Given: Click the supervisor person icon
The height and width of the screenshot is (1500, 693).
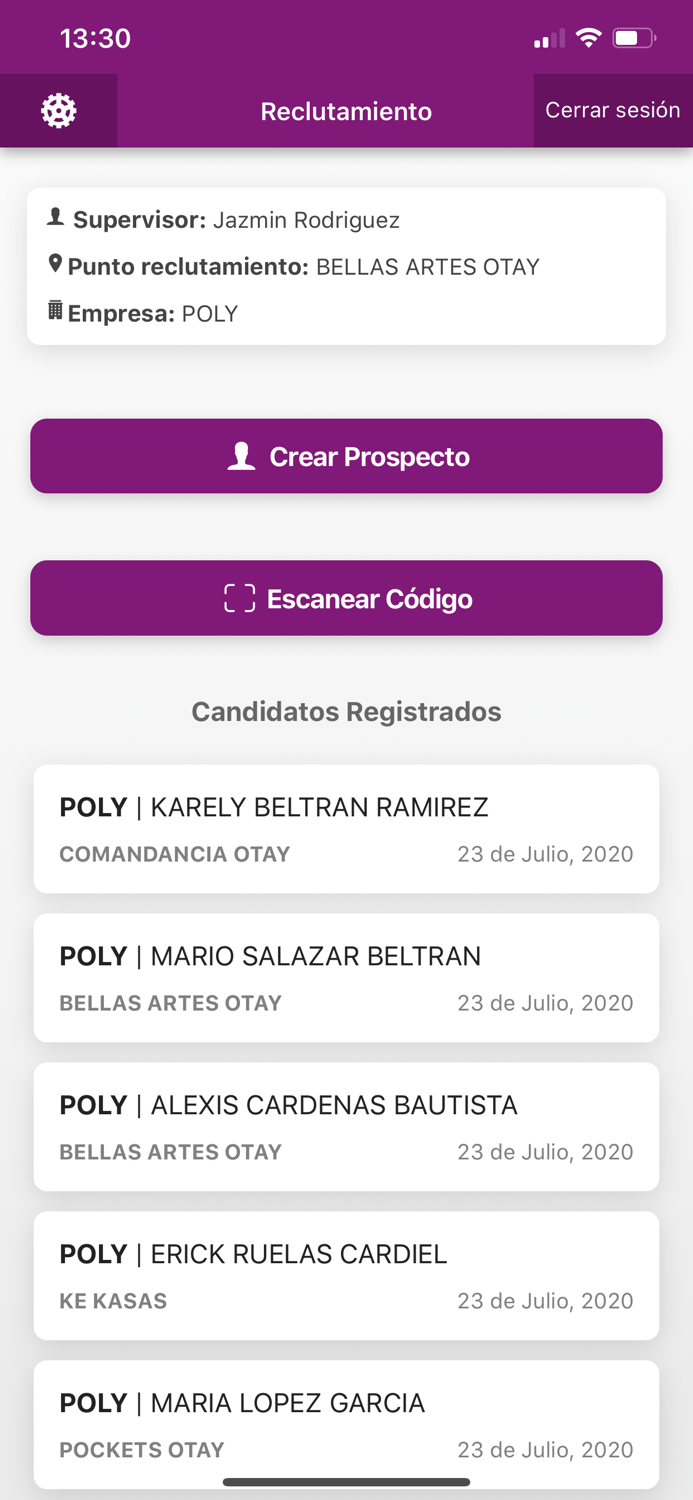Looking at the screenshot, I should pyautogui.click(x=57, y=219).
